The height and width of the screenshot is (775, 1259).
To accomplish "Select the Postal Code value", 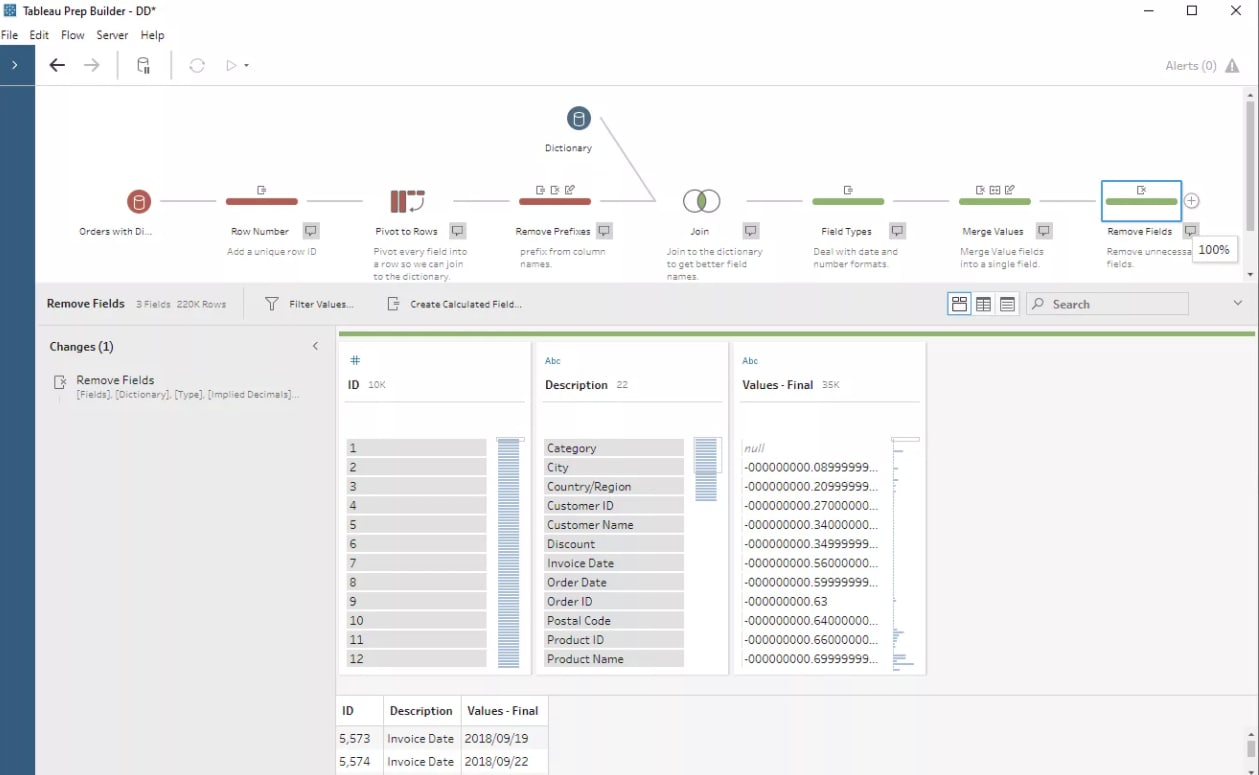I will click(614, 621).
